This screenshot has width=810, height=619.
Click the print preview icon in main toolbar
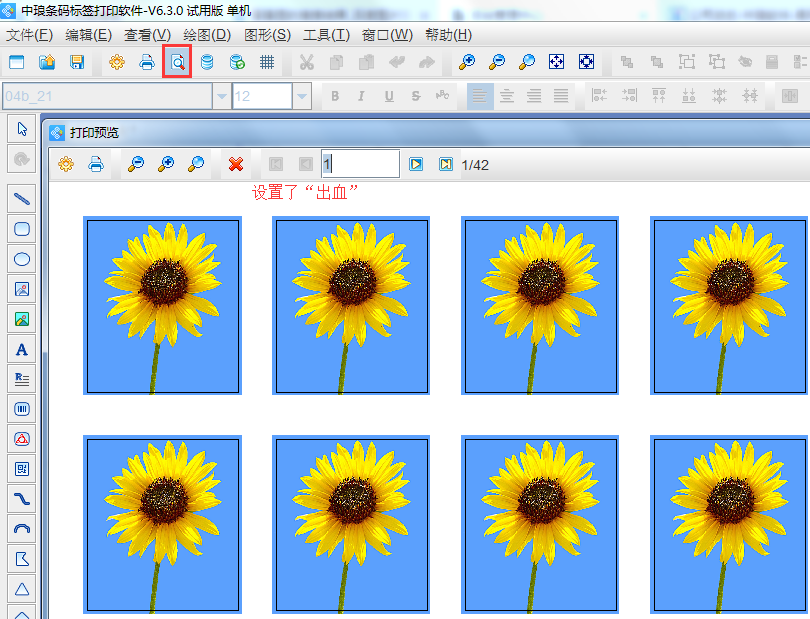[177, 62]
